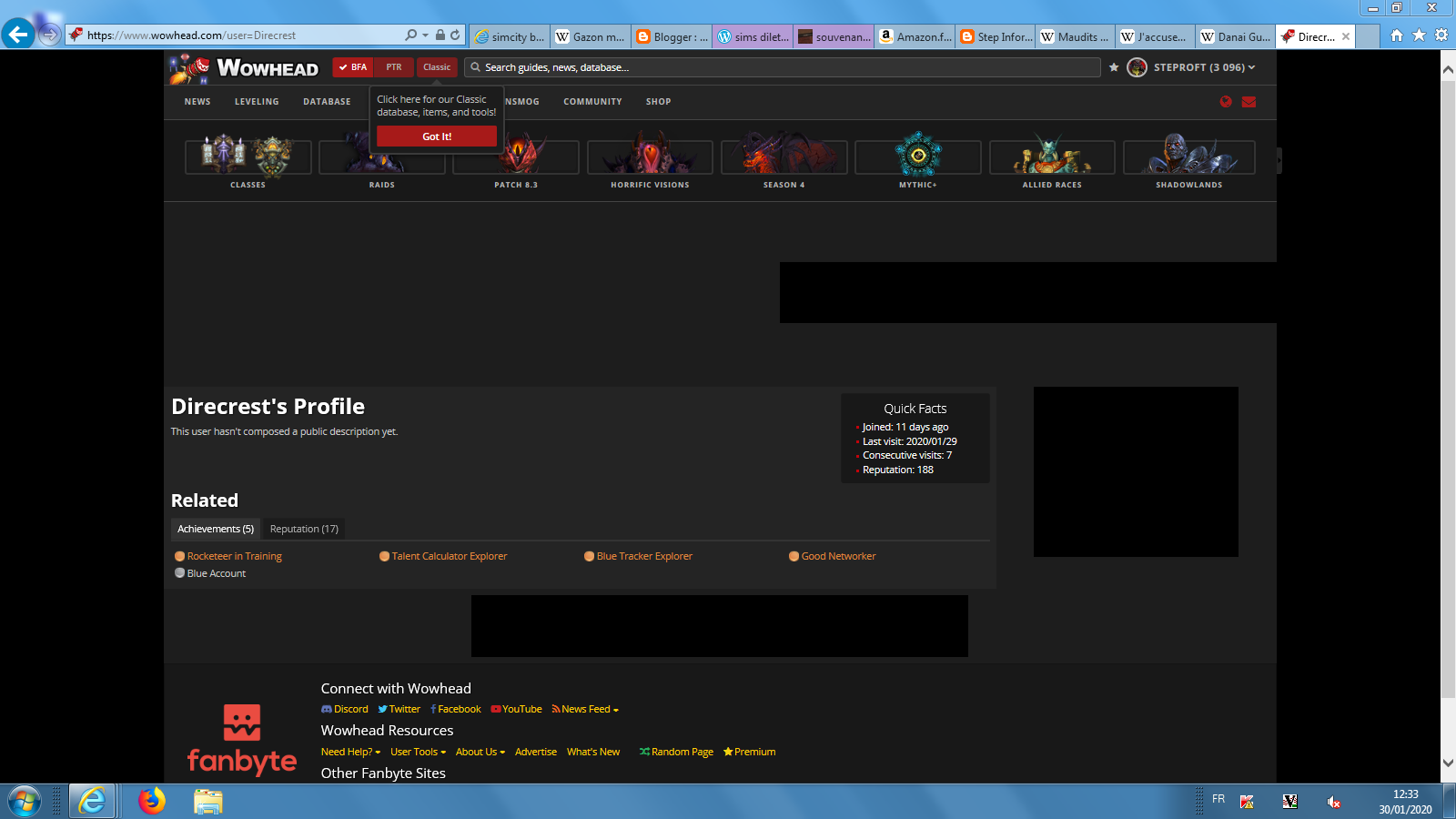The height and width of the screenshot is (819, 1456).
Task: Open browser Home icon
Action: pos(1397,35)
